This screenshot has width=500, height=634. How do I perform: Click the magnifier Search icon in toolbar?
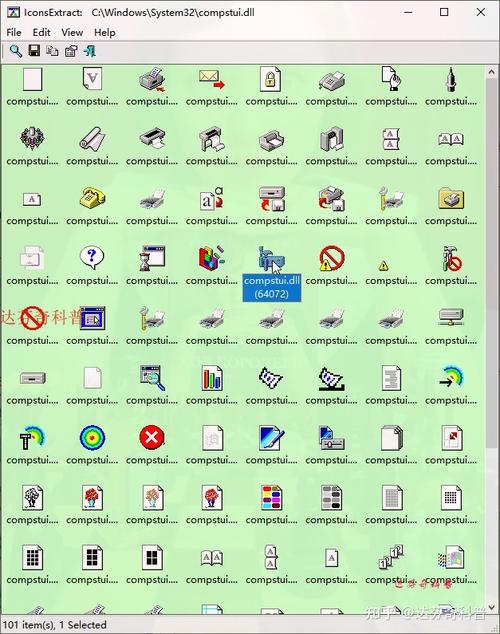pyautogui.click(x=16, y=51)
